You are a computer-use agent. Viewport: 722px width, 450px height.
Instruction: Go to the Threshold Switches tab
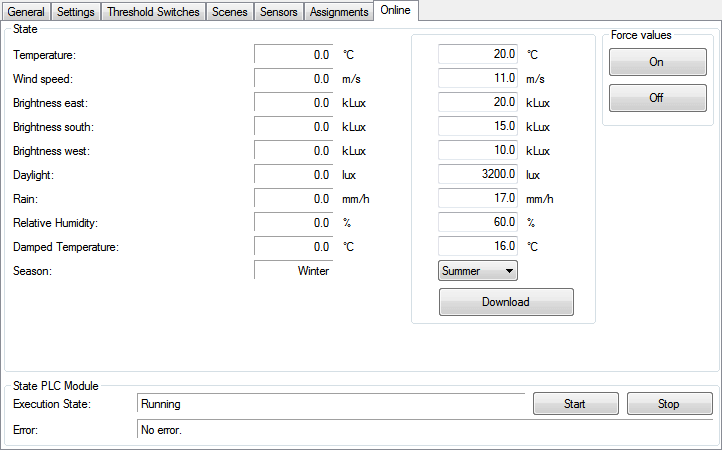[x=153, y=12]
